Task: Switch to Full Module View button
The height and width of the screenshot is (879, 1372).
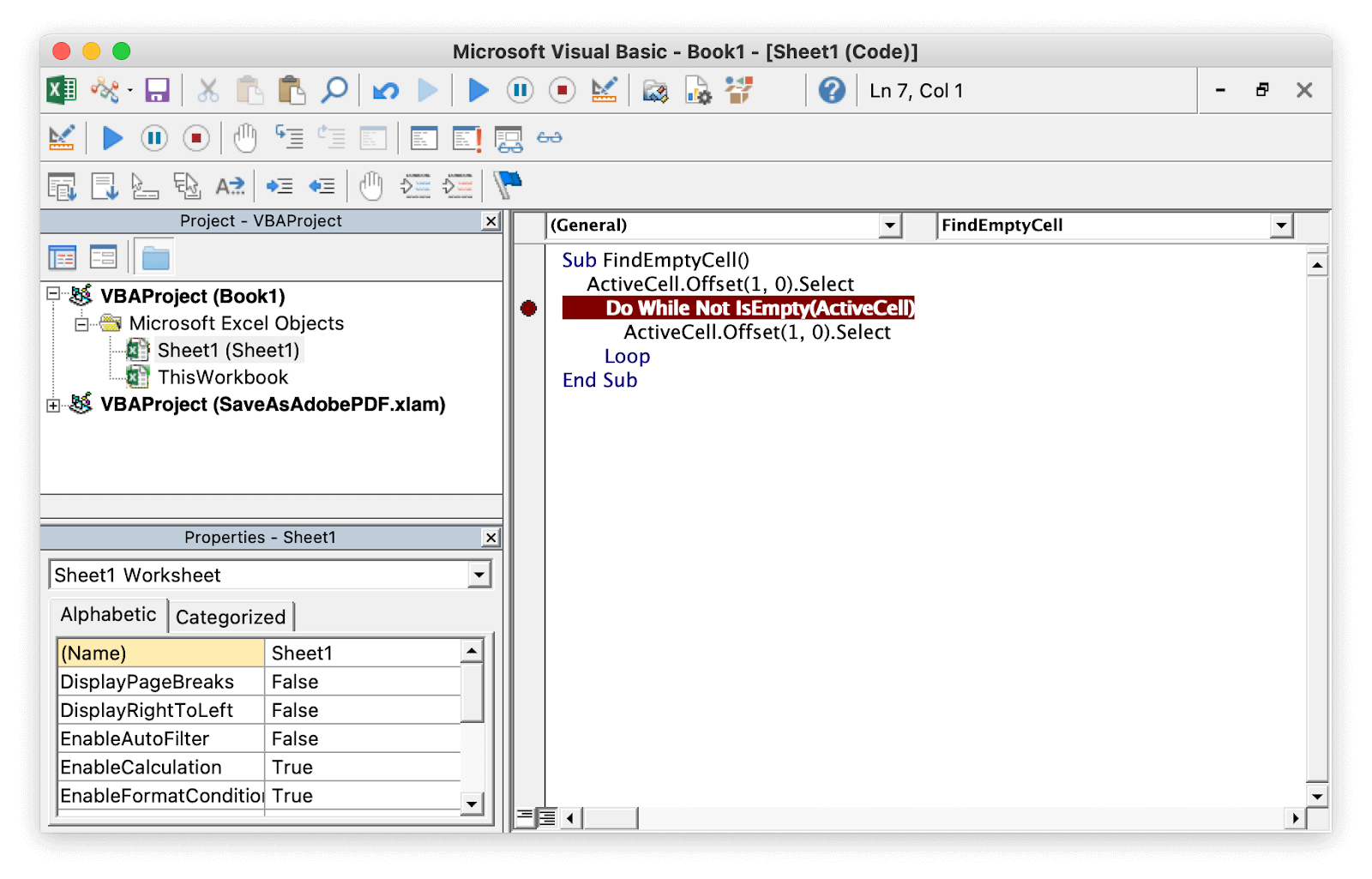Action: click(x=546, y=818)
